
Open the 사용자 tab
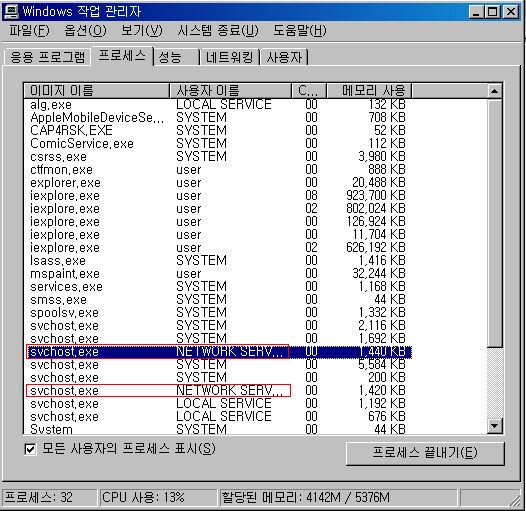click(284, 57)
